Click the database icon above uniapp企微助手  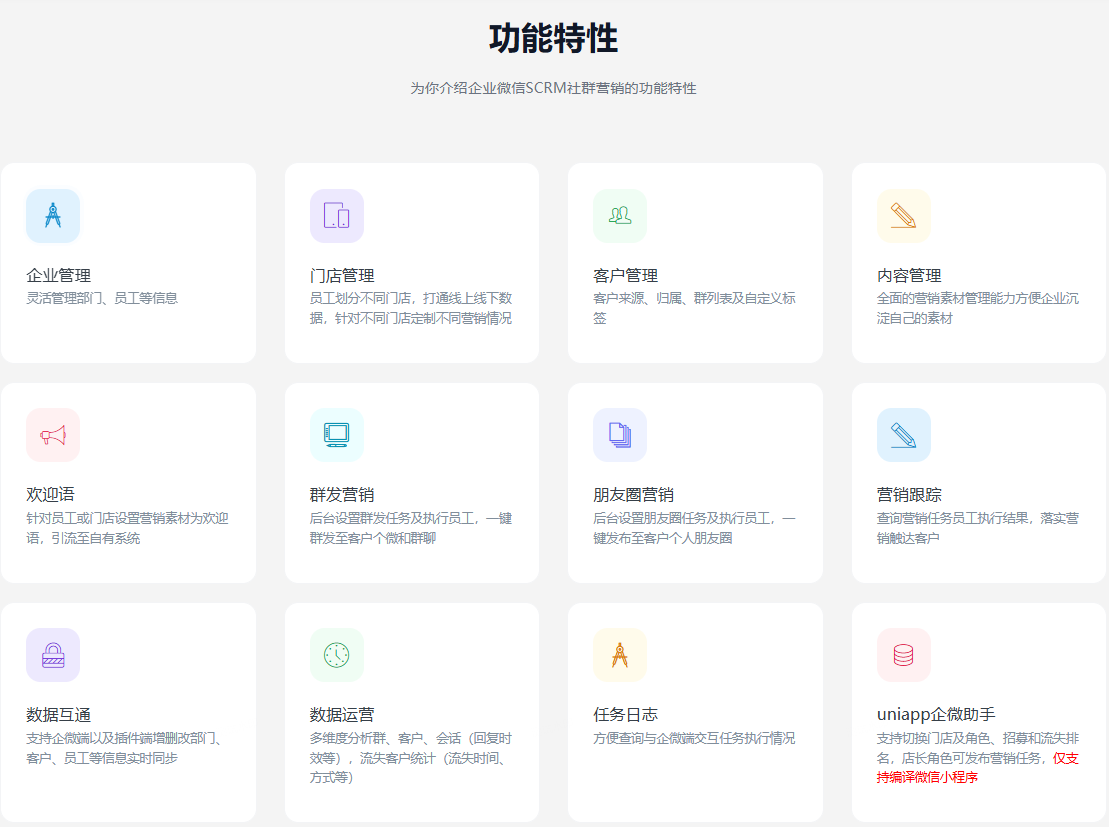click(x=903, y=655)
